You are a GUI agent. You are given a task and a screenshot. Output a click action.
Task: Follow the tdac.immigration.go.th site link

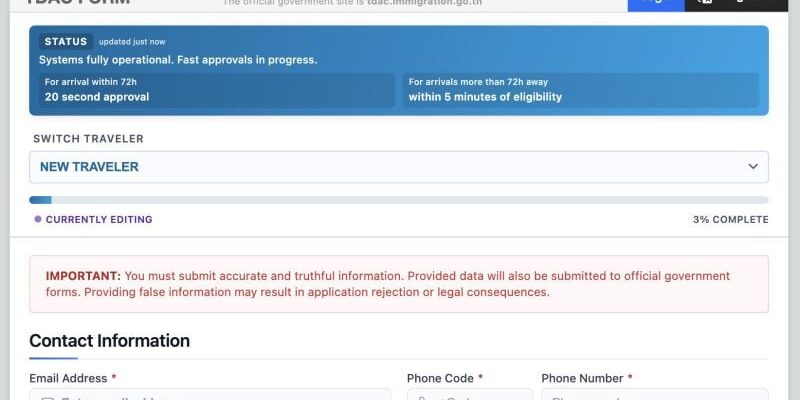point(424,3)
